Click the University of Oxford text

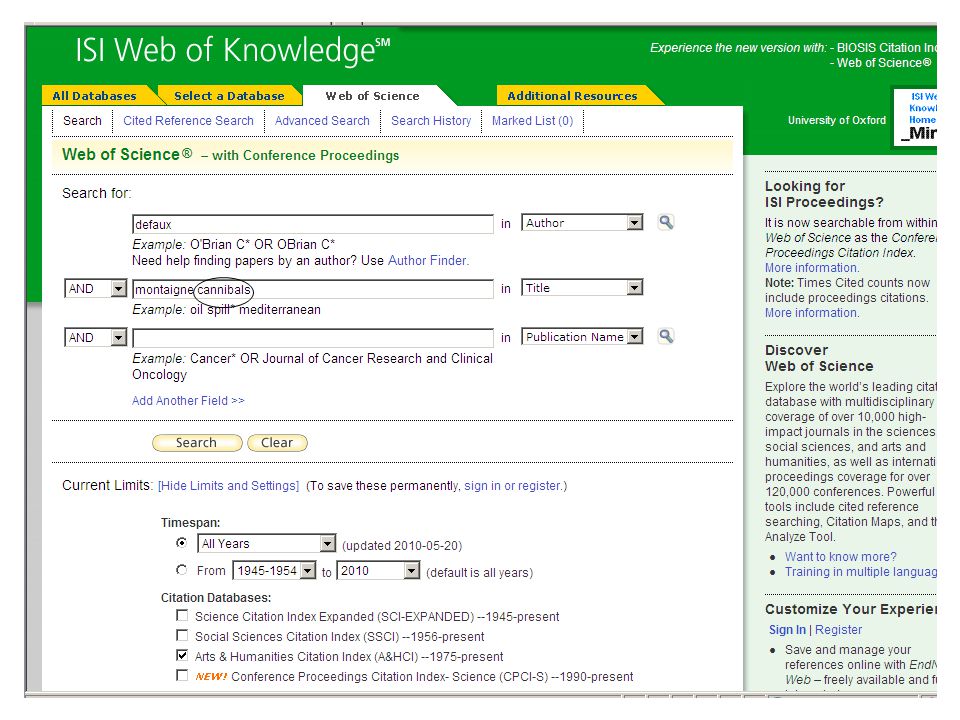tap(836, 120)
